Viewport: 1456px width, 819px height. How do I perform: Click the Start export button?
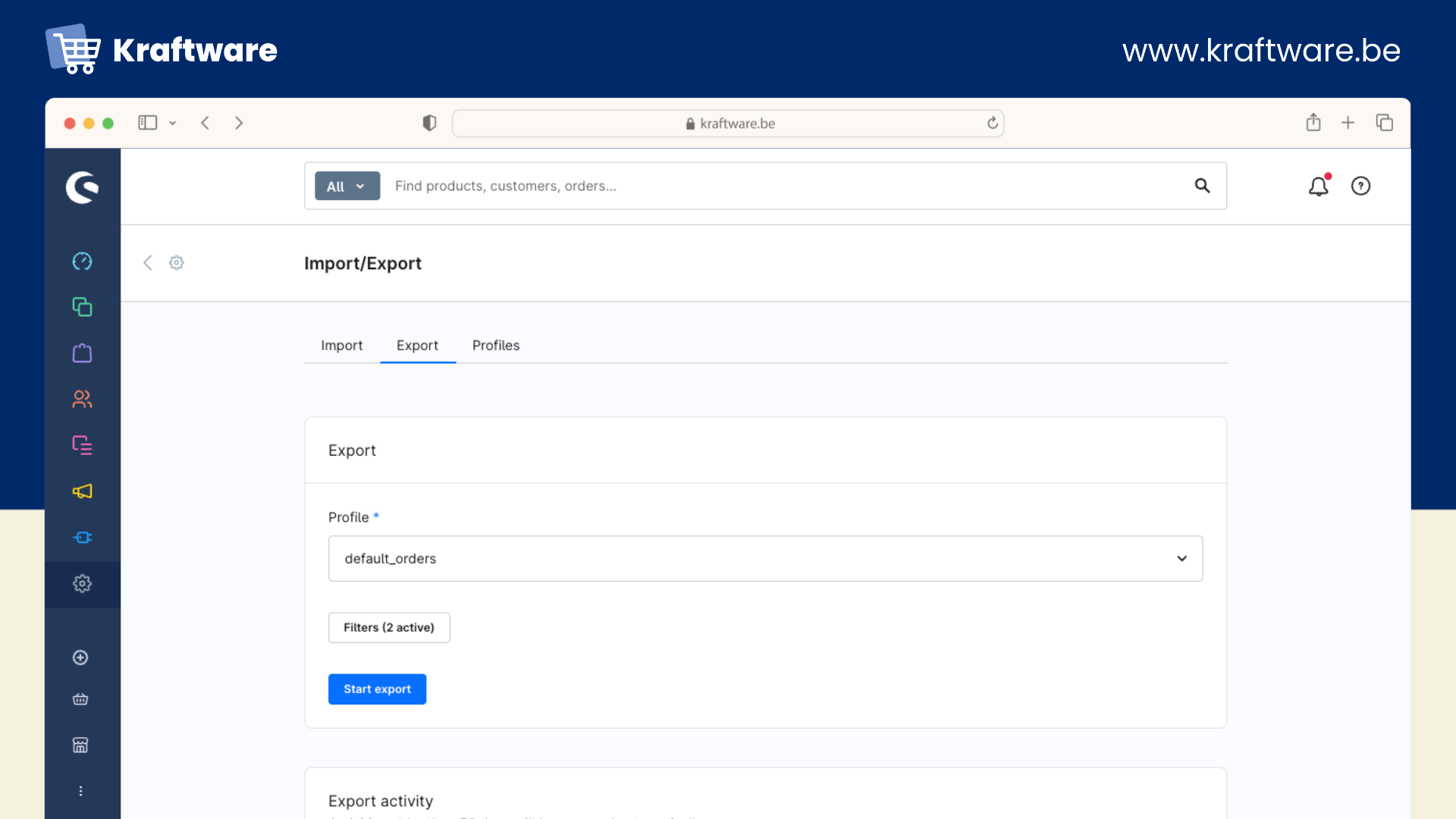tap(377, 689)
